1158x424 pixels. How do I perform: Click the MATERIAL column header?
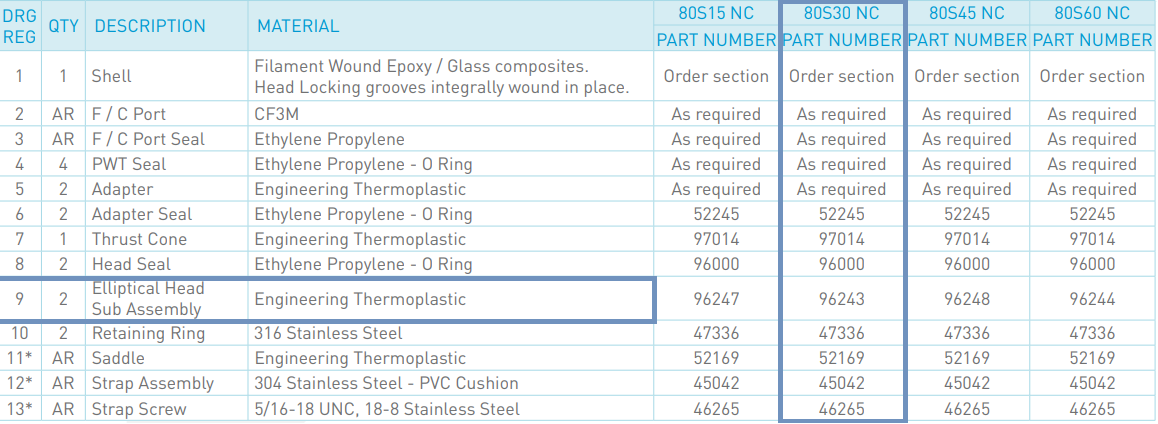[x=298, y=26]
